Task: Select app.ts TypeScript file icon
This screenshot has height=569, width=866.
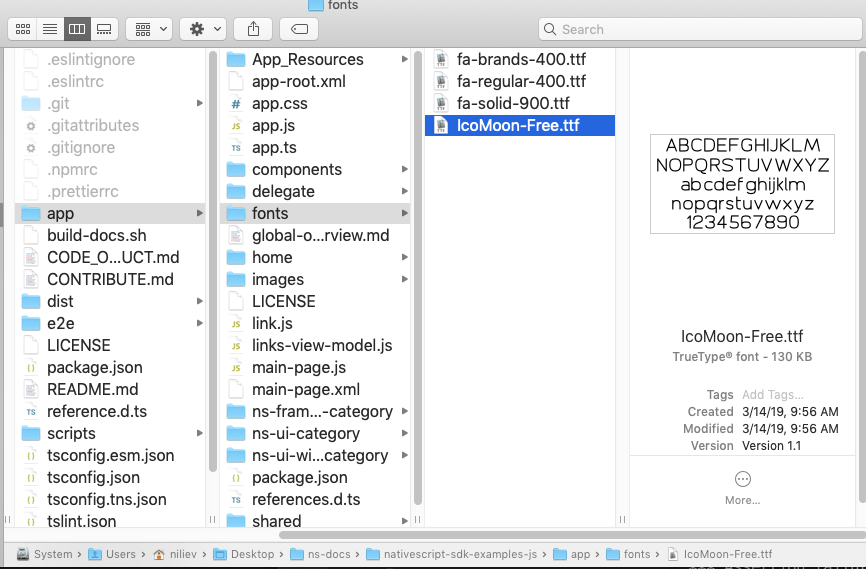Action: [236, 147]
